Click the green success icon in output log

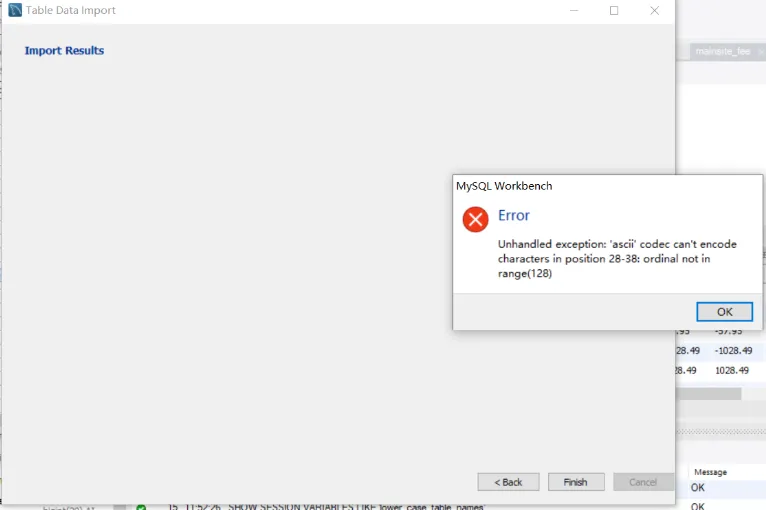tap(141, 507)
